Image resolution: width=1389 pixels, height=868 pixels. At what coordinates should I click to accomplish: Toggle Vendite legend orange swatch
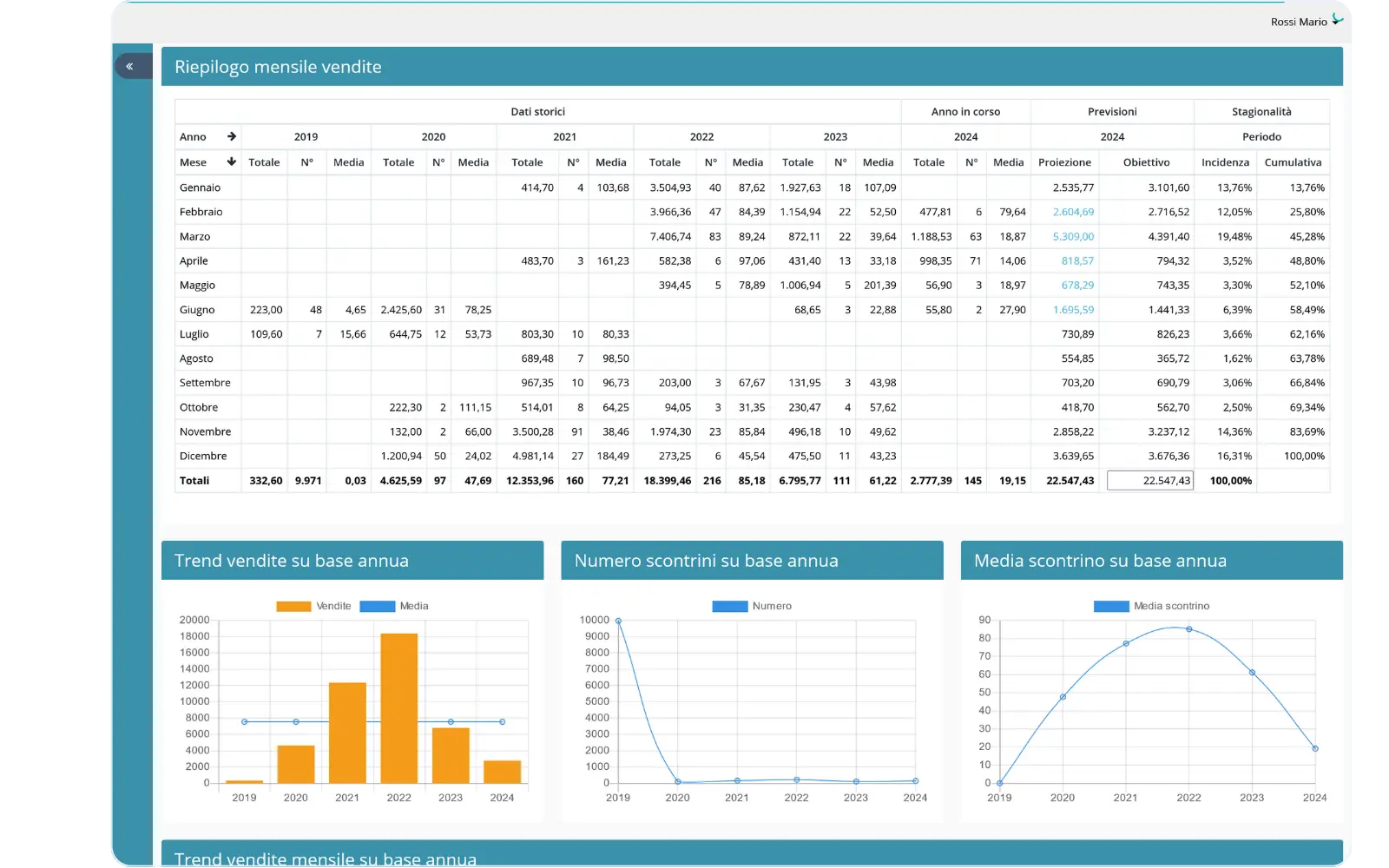point(293,606)
